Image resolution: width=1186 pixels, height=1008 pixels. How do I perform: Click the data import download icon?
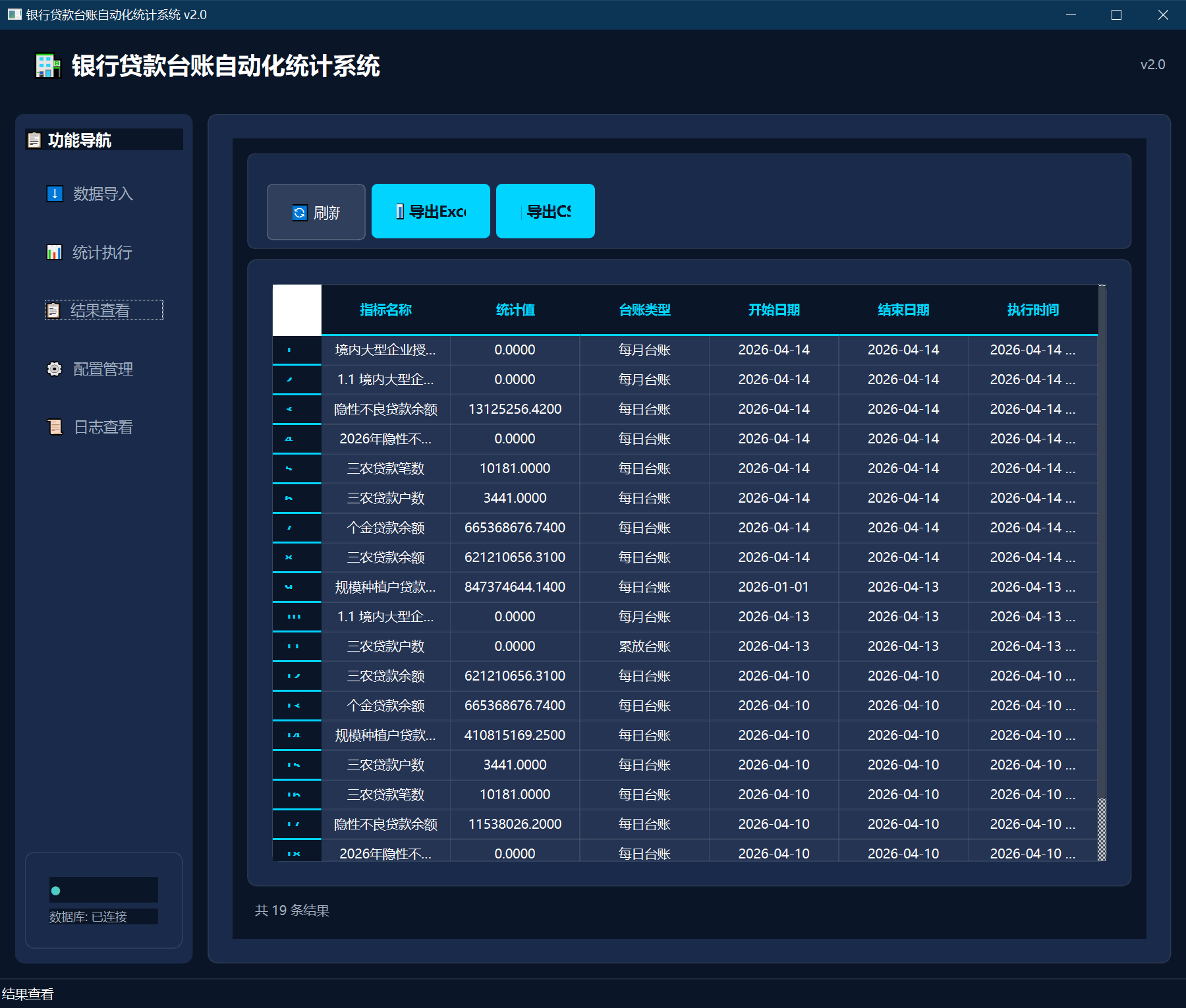(x=55, y=194)
